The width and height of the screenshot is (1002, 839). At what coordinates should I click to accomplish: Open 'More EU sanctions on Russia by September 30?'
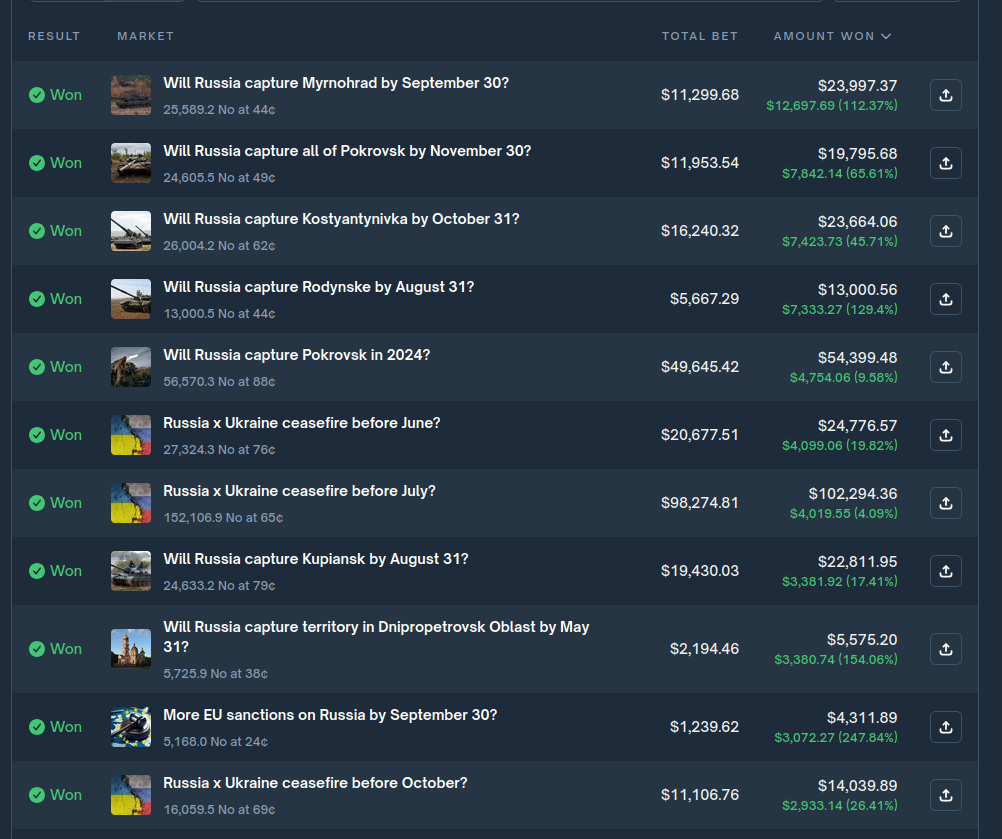point(330,715)
